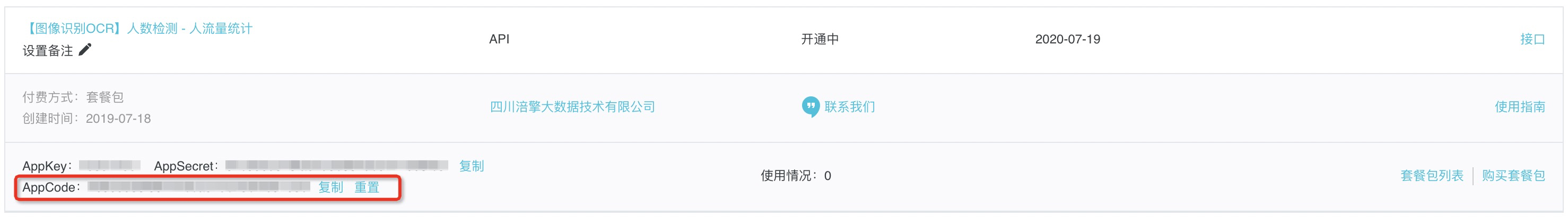Click the blurred AppKey value
The image size is (1568, 217).
[x=110, y=165]
